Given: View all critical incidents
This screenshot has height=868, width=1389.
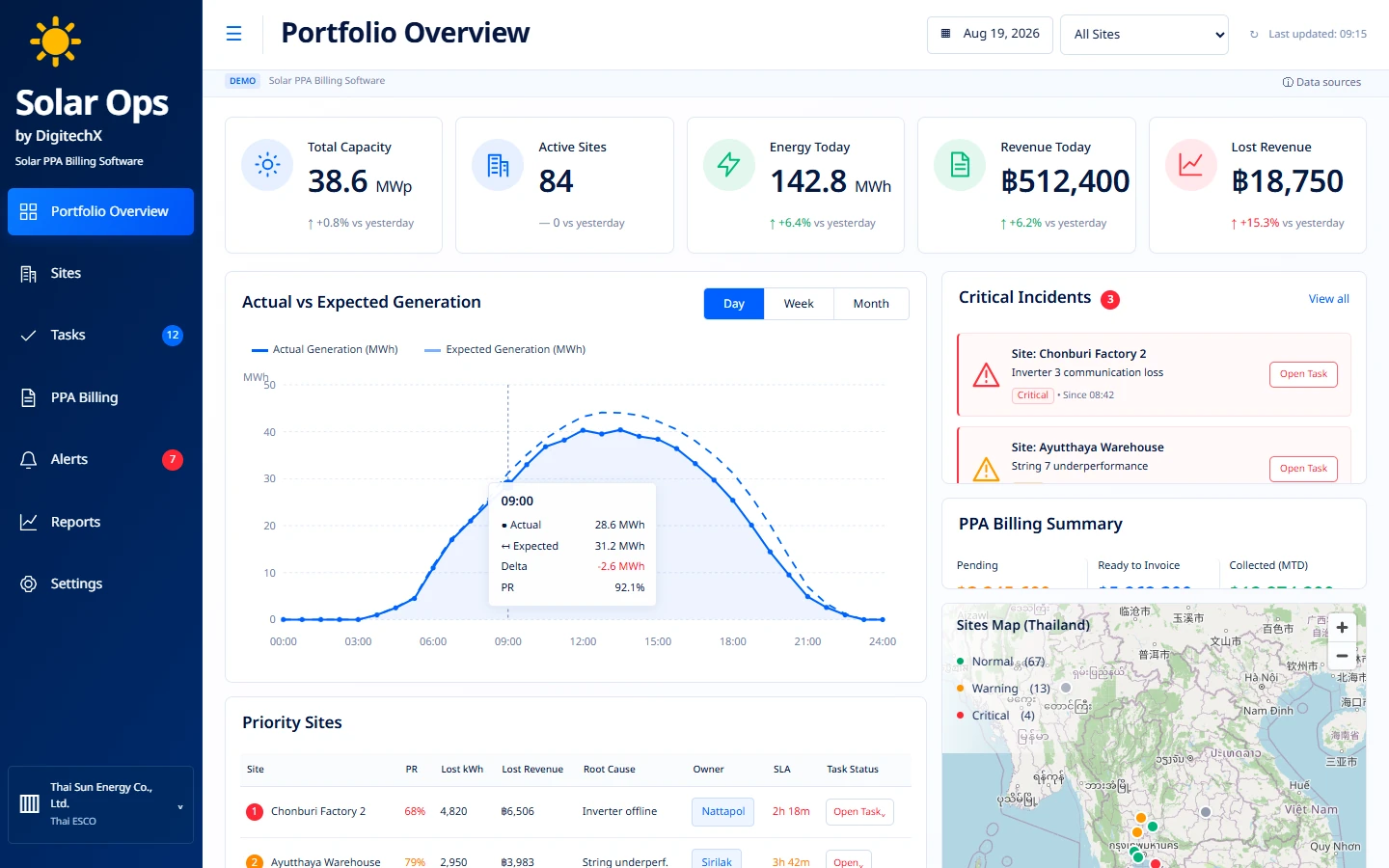Looking at the screenshot, I should pyautogui.click(x=1328, y=299).
